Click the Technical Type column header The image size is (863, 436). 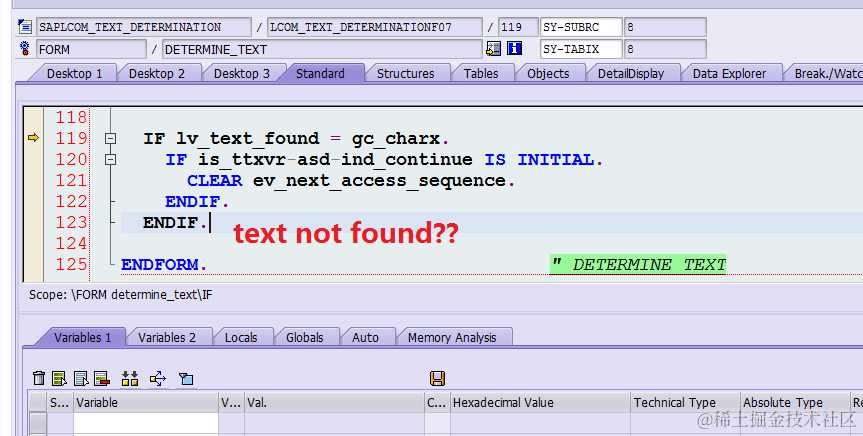click(x=685, y=402)
